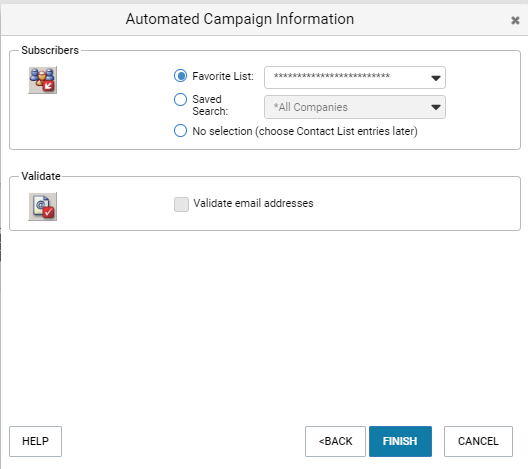Image resolution: width=528 pixels, height=469 pixels.
Task: Expand the Favorite List dropdown arrow
Action: click(436, 78)
